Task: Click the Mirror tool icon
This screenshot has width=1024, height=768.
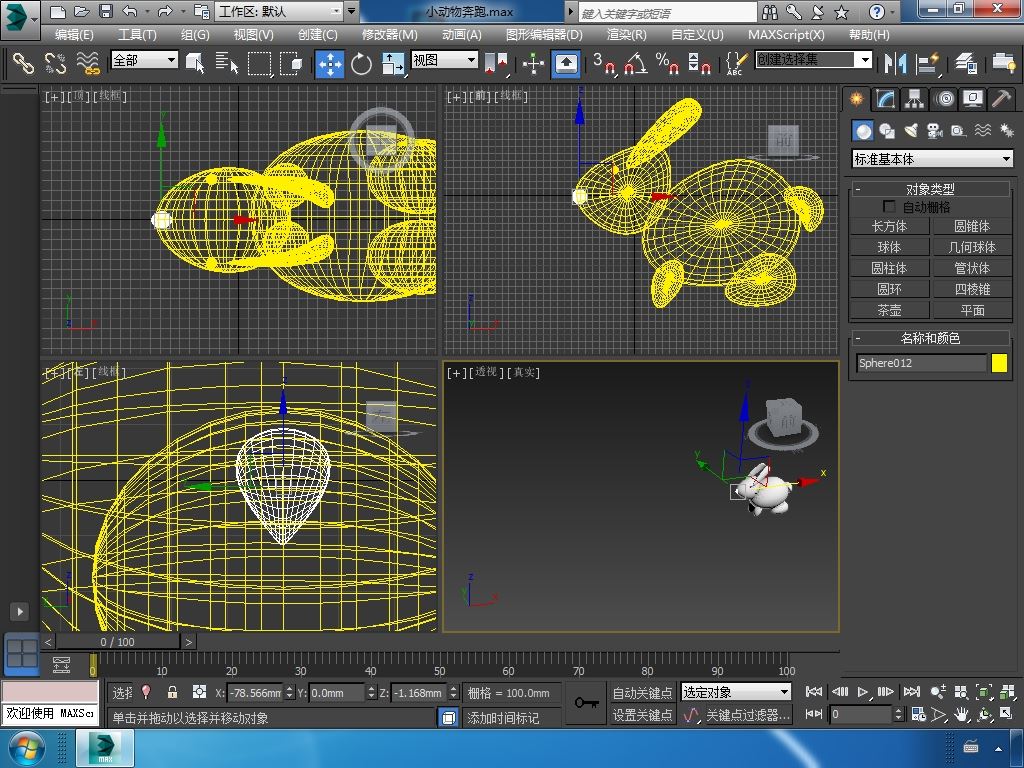Action: (x=895, y=63)
